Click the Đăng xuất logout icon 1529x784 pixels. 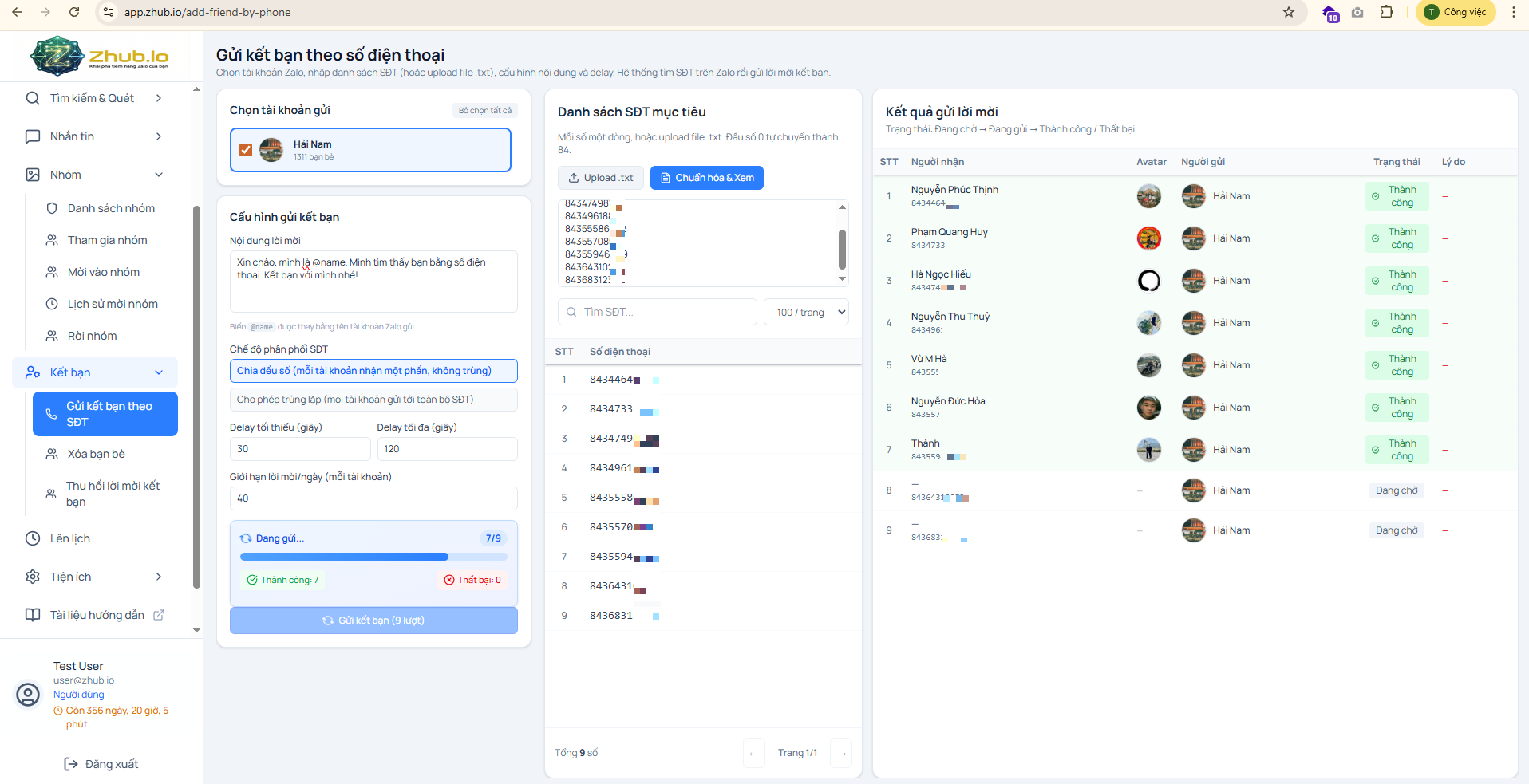click(x=71, y=764)
